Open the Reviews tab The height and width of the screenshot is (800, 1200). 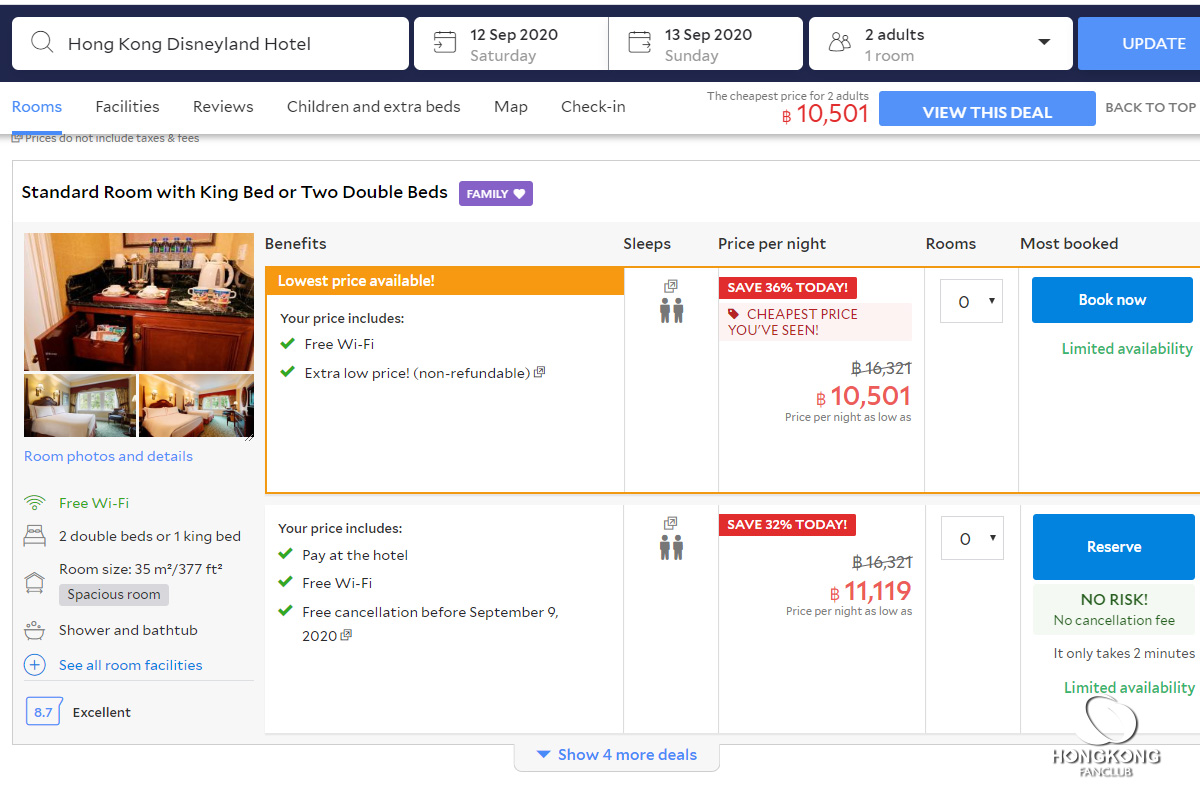click(x=223, y=107)
